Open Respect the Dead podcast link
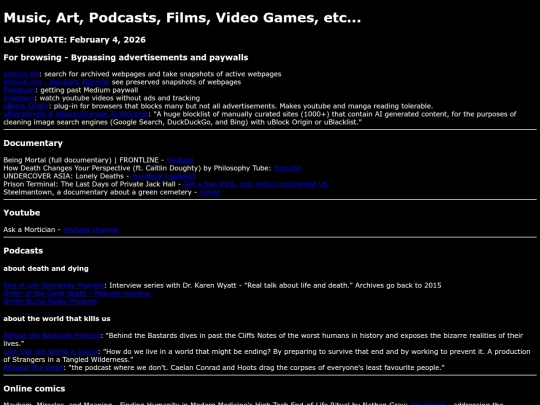Screen dimensions: 540x405 pos(33,367)
